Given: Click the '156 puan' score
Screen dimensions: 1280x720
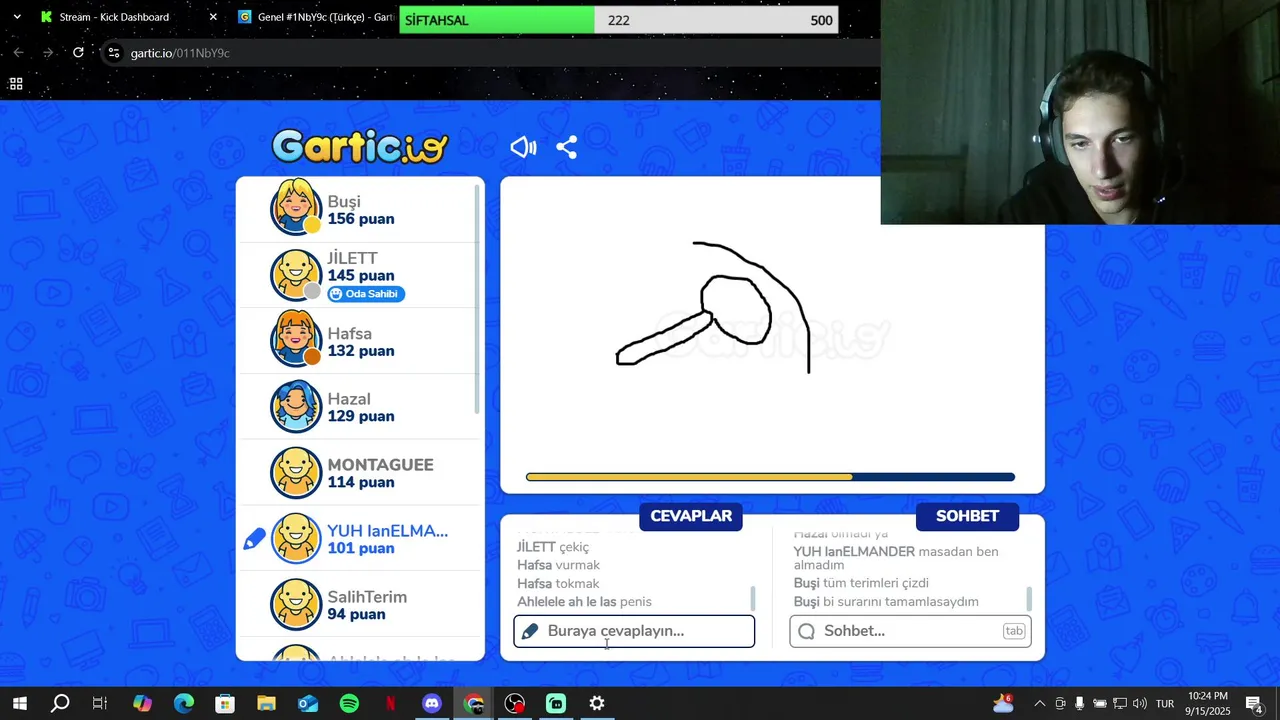Looking at the screenshot, I should pyautogui.click(x=361, y=219).
